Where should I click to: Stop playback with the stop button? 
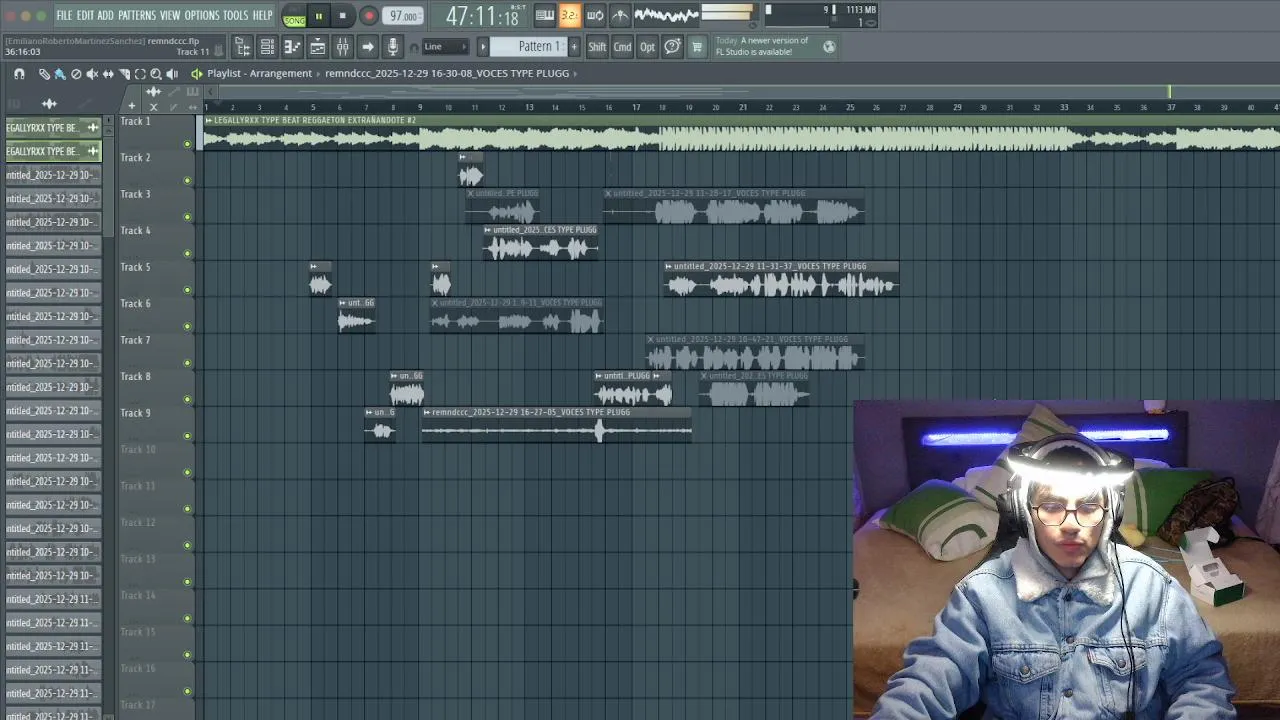[x=342, y=16]
